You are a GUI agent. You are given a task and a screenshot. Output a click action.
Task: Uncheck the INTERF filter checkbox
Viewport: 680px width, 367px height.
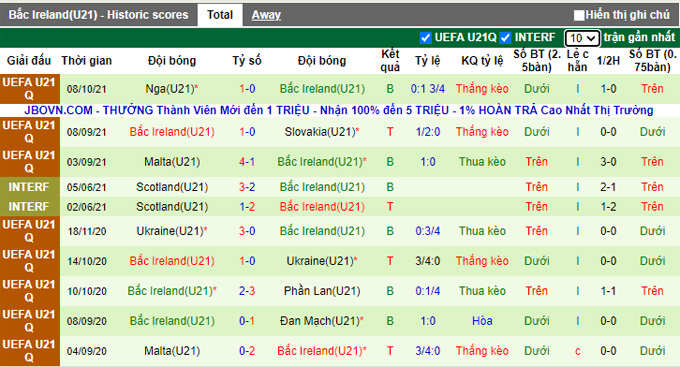[505, 38]
